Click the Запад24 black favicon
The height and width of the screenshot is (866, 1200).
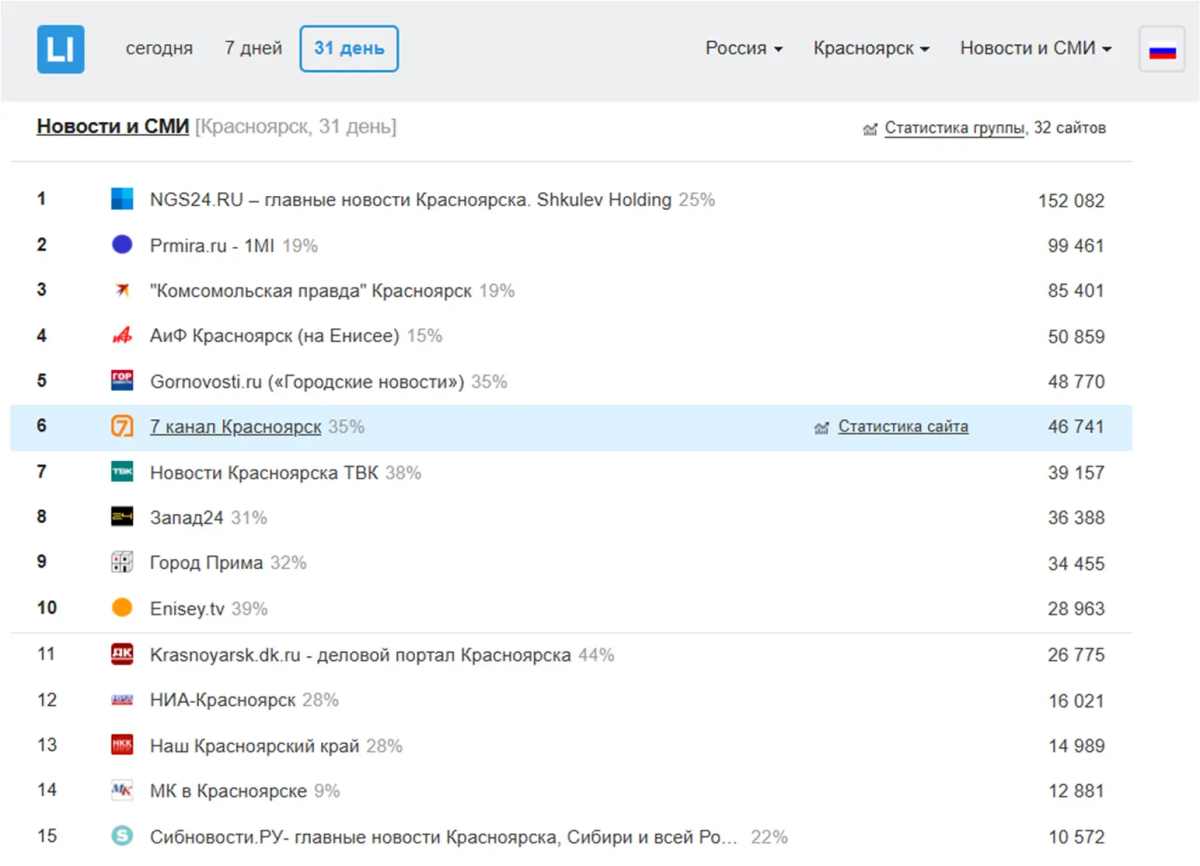122,517
